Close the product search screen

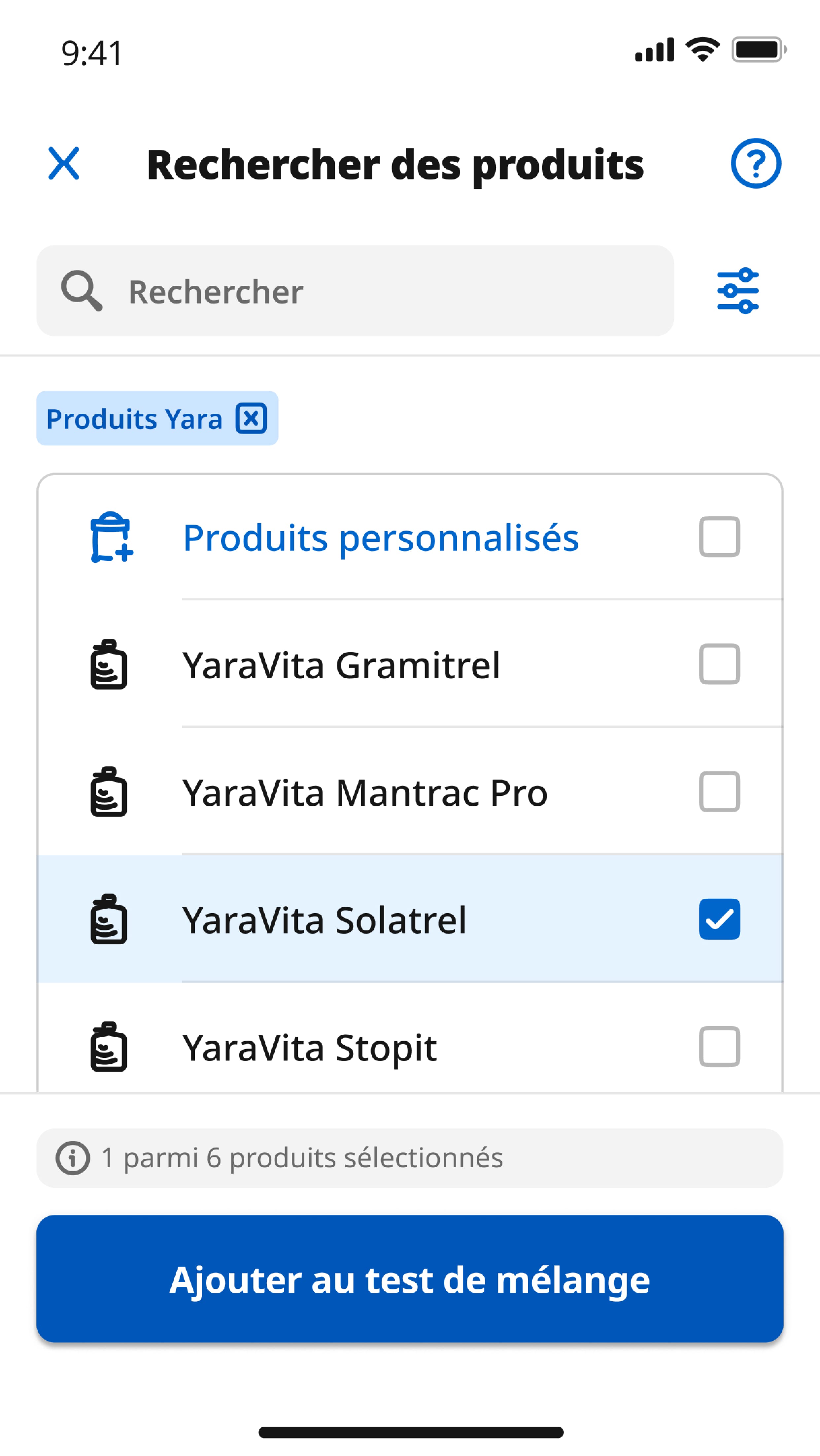64,163
